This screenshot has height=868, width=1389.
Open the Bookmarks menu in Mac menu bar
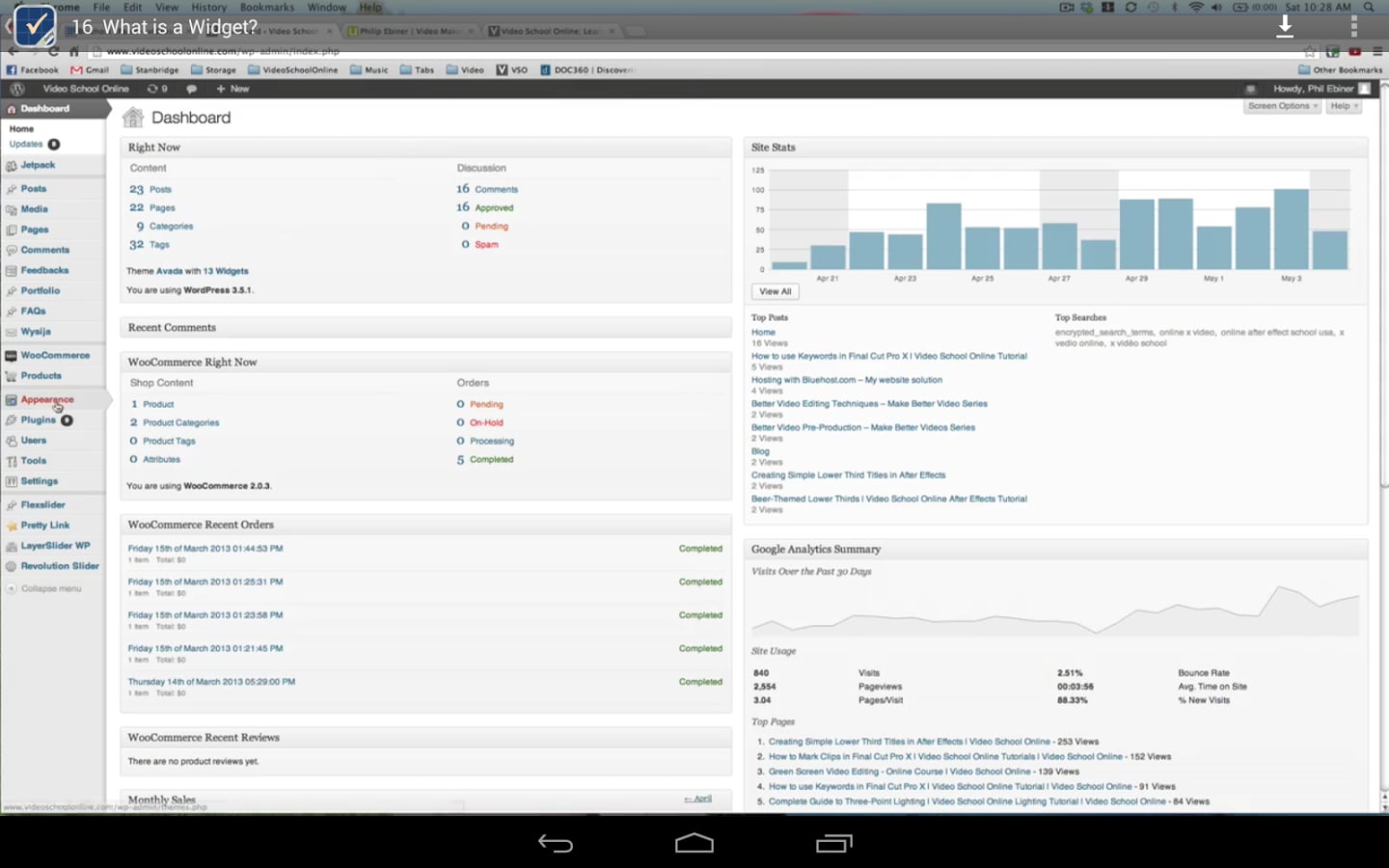point(267,7)
